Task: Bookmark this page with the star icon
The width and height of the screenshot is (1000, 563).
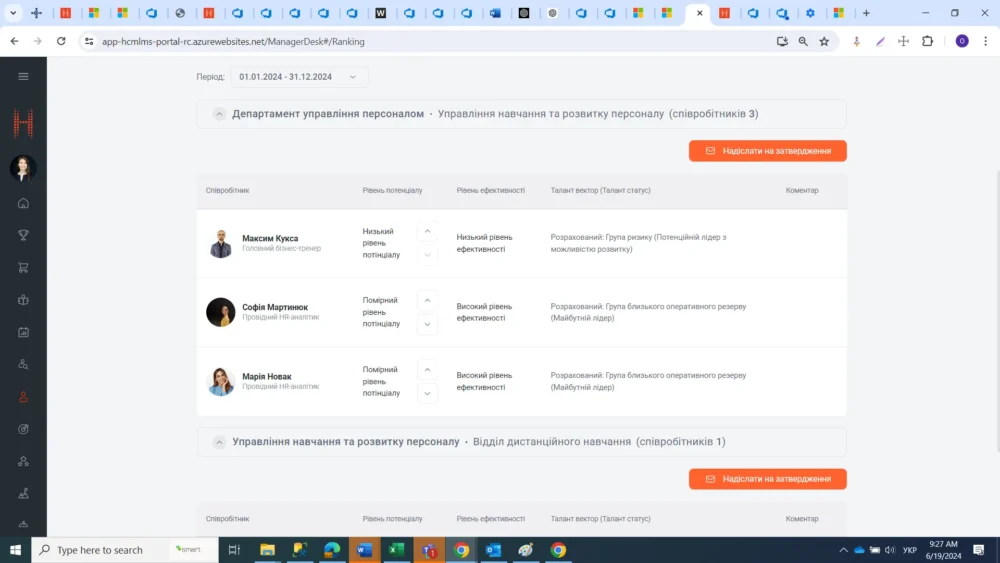Action: pos(824,41)
